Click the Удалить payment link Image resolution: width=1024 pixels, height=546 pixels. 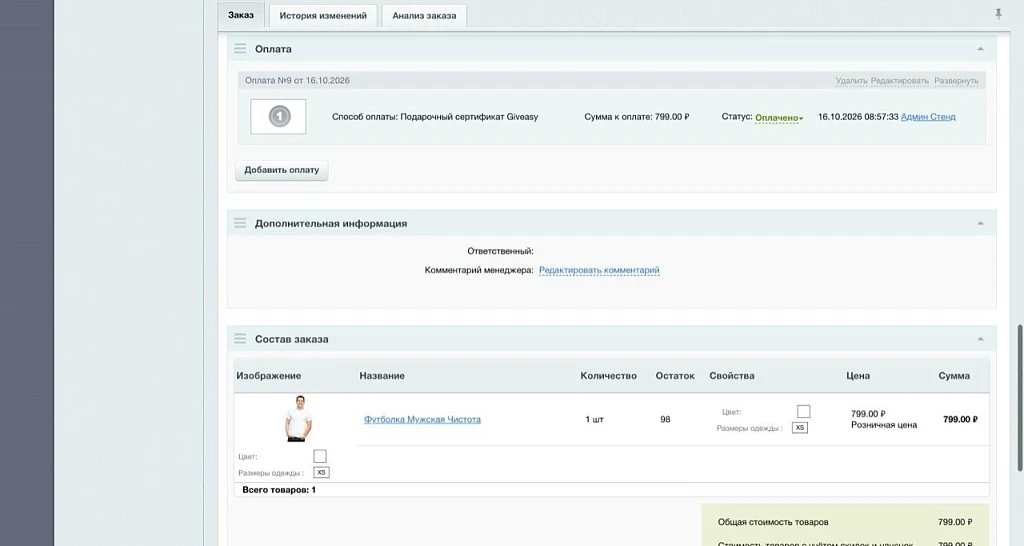coord(852,81)
